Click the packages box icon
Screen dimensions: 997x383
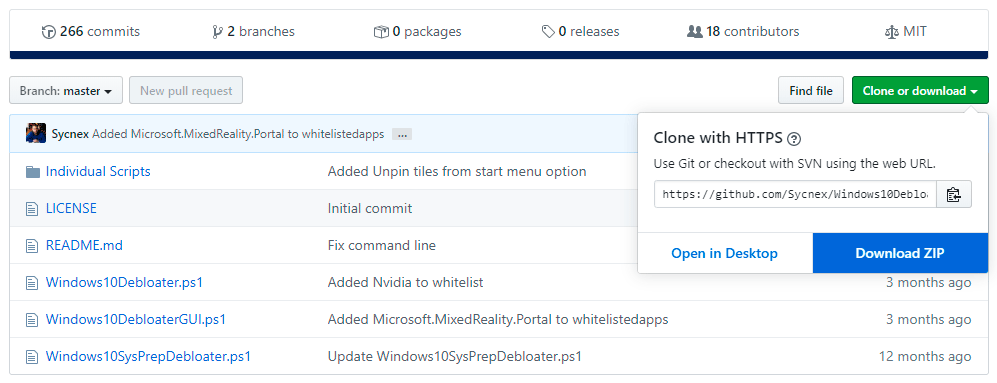pyautogui.click(x=381, y=32)
